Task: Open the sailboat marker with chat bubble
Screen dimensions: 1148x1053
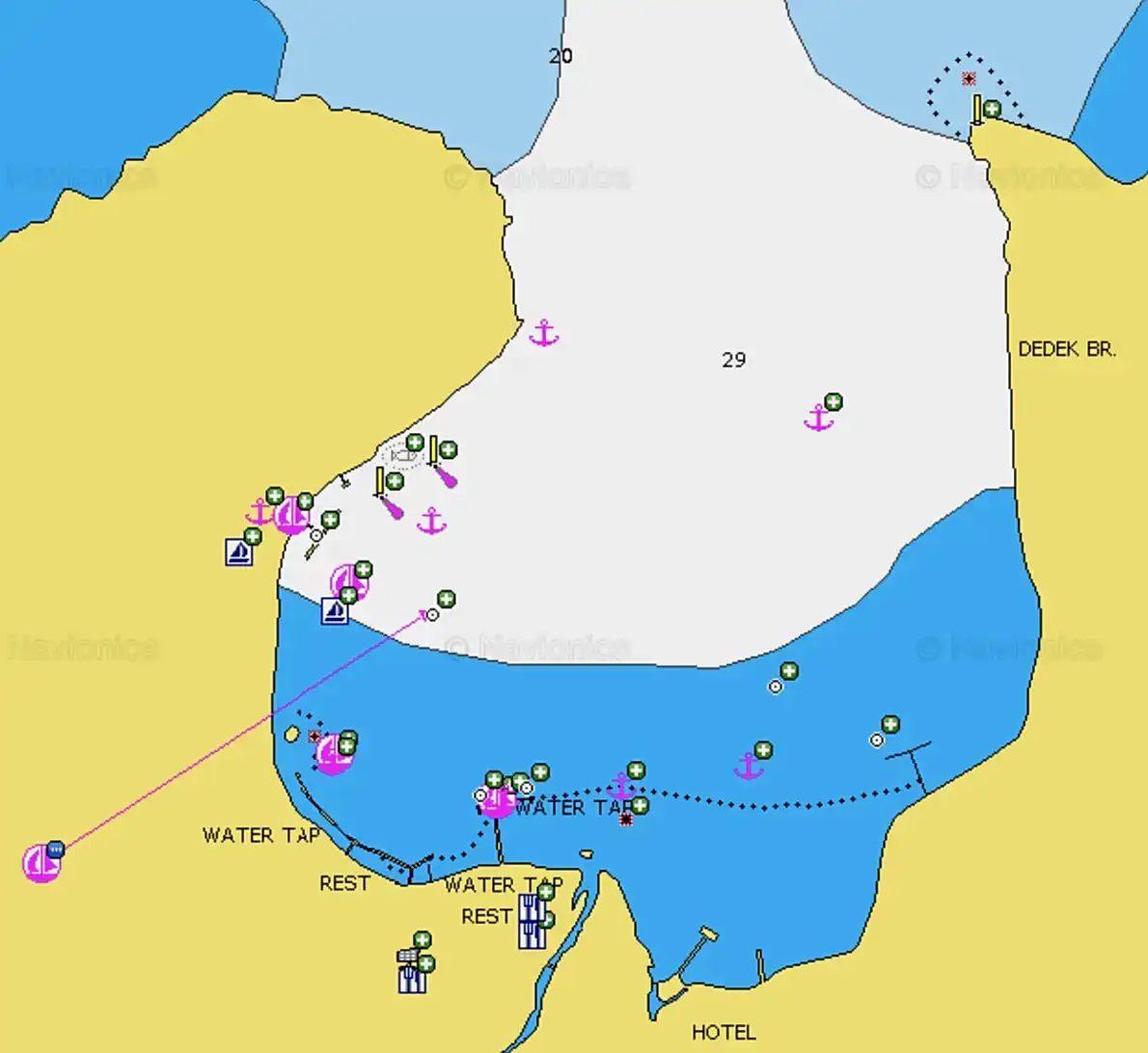Action: 41,863
